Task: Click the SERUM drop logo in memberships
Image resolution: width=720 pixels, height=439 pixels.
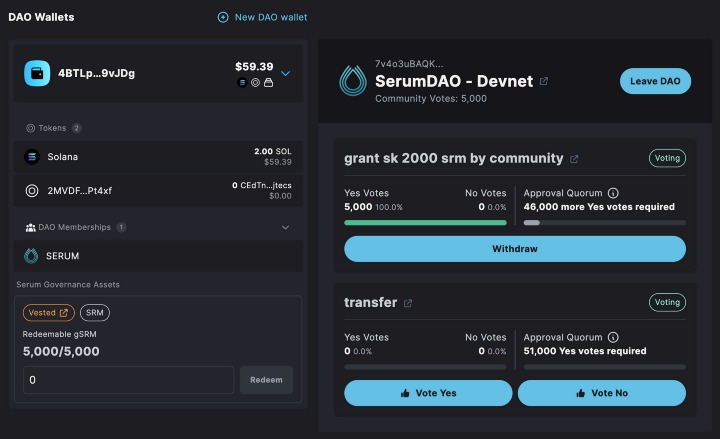Action: 31,256
